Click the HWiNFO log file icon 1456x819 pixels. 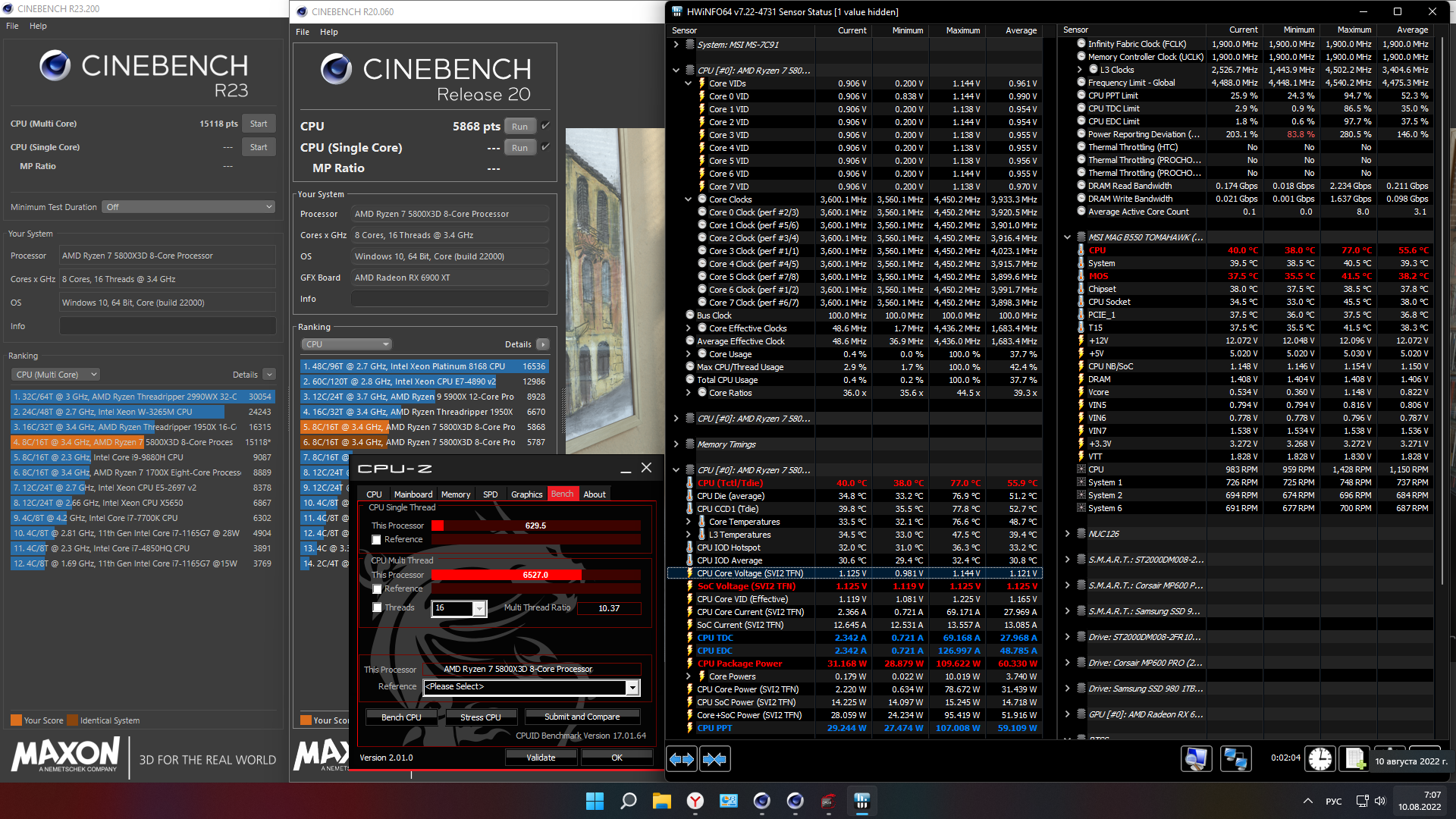click(x=1356, y=759)
